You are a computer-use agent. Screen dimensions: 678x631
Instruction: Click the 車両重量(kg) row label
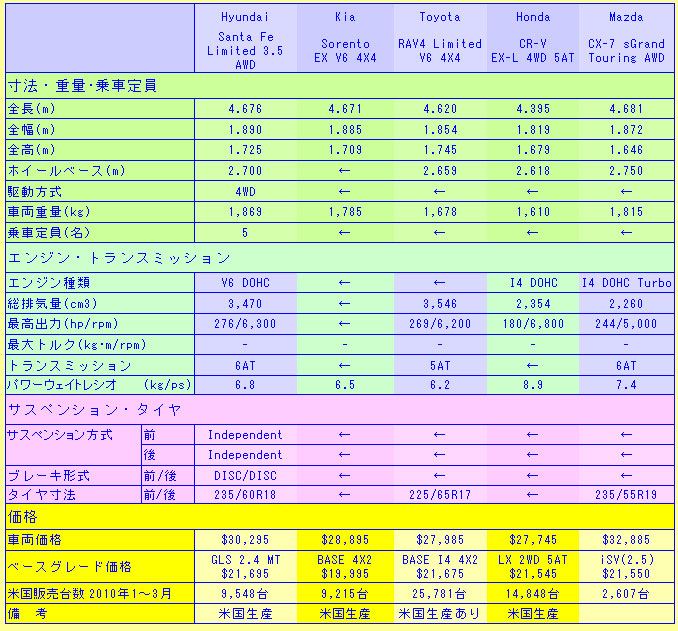[x=49, y=211]
